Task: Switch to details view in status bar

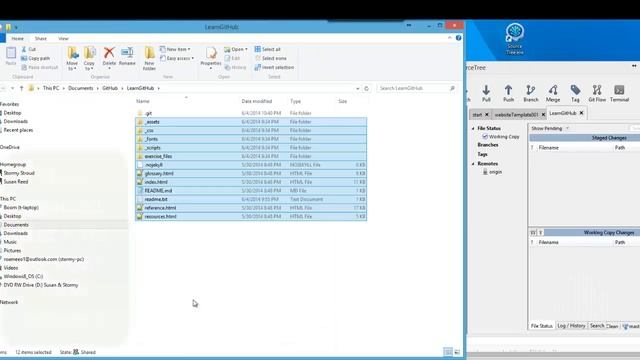Action: tap(448, 352)
